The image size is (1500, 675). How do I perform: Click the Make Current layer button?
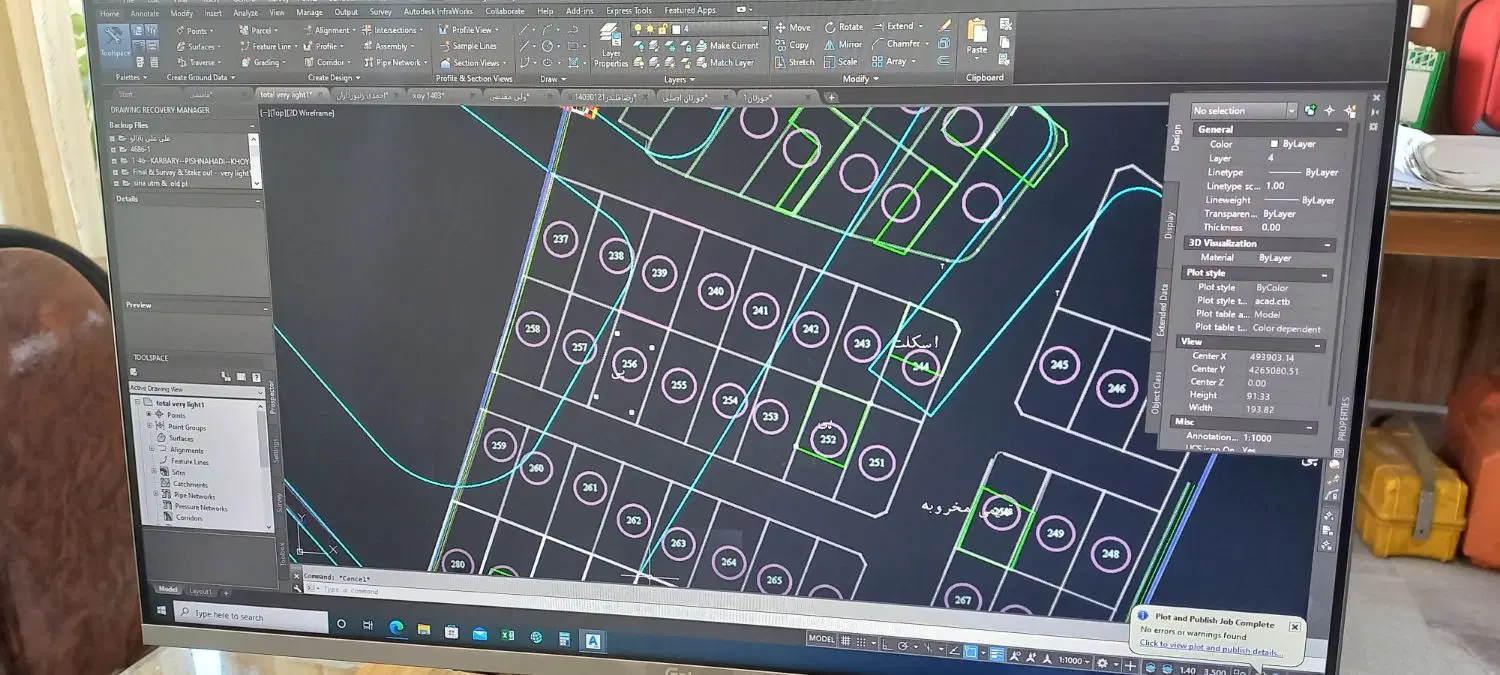pyautogui.click(x=726, y=46)
